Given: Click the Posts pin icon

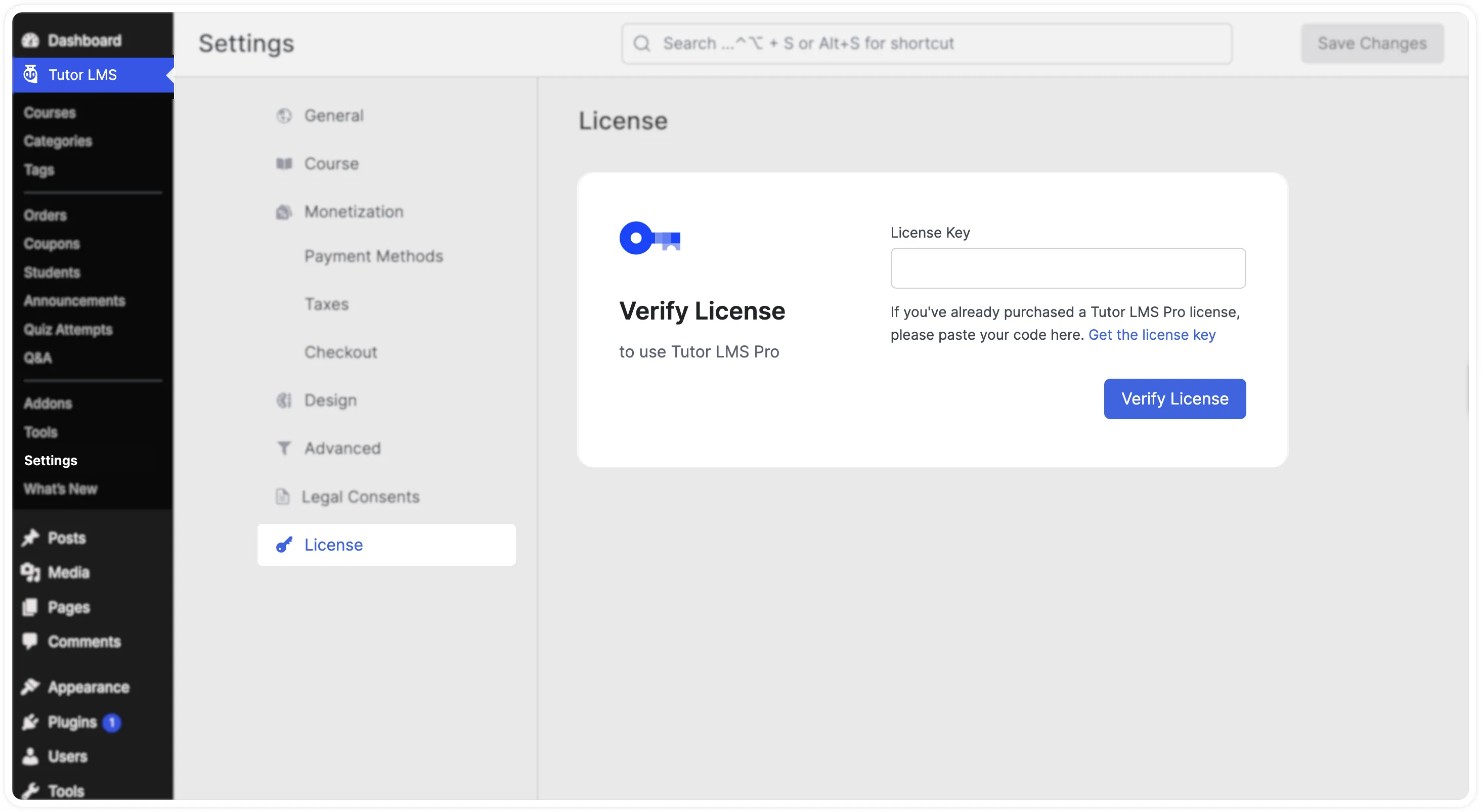Looking at the screenshot, I should (30, 537).
